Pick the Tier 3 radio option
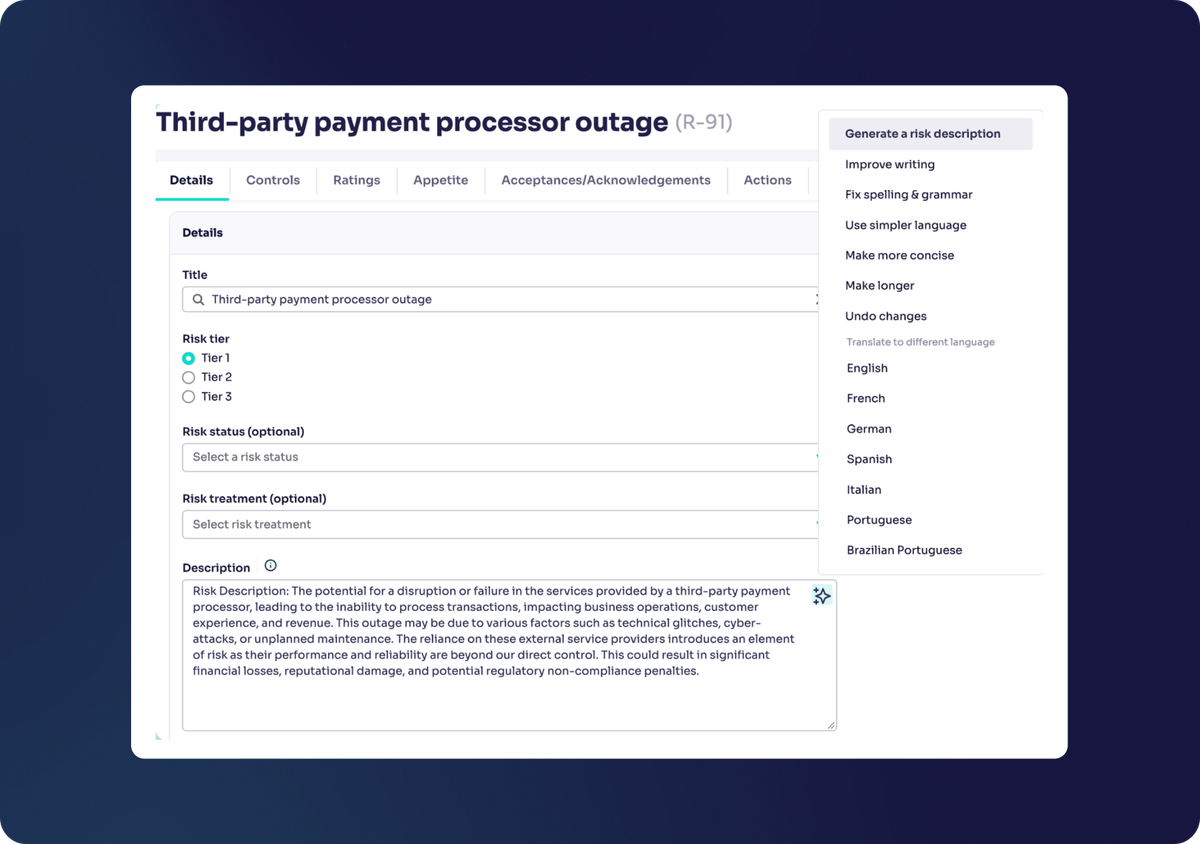The width and height of the screenshot is (1200, 844). tap(188, 397)
